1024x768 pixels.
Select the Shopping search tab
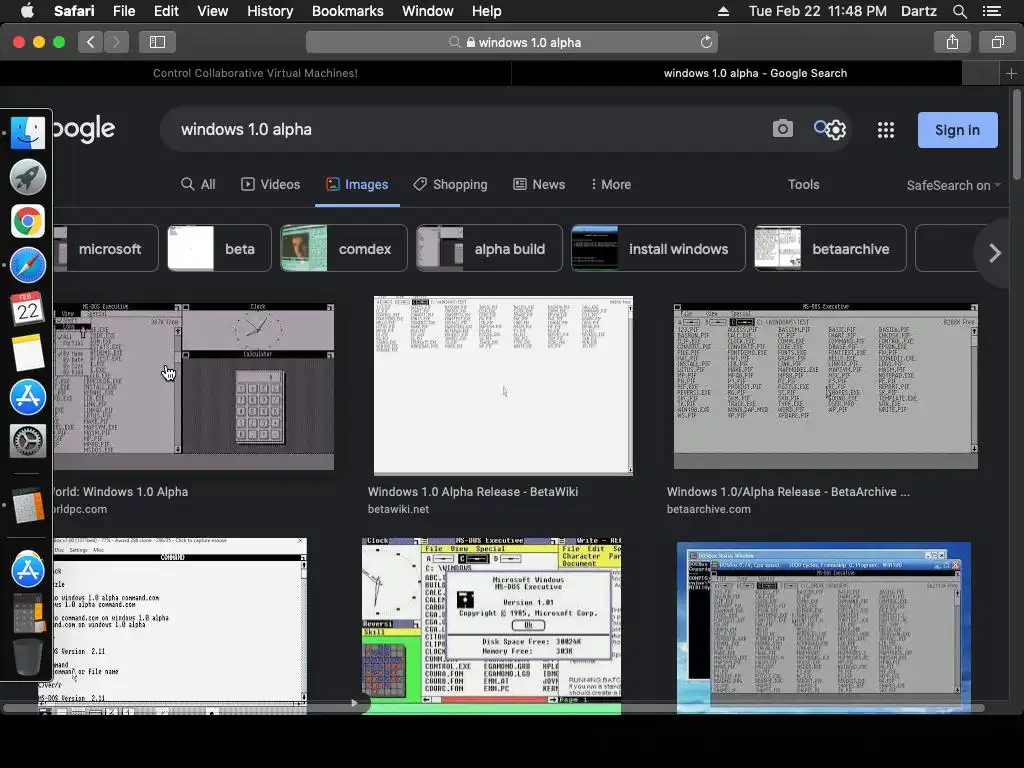click(x=450, y=184)
